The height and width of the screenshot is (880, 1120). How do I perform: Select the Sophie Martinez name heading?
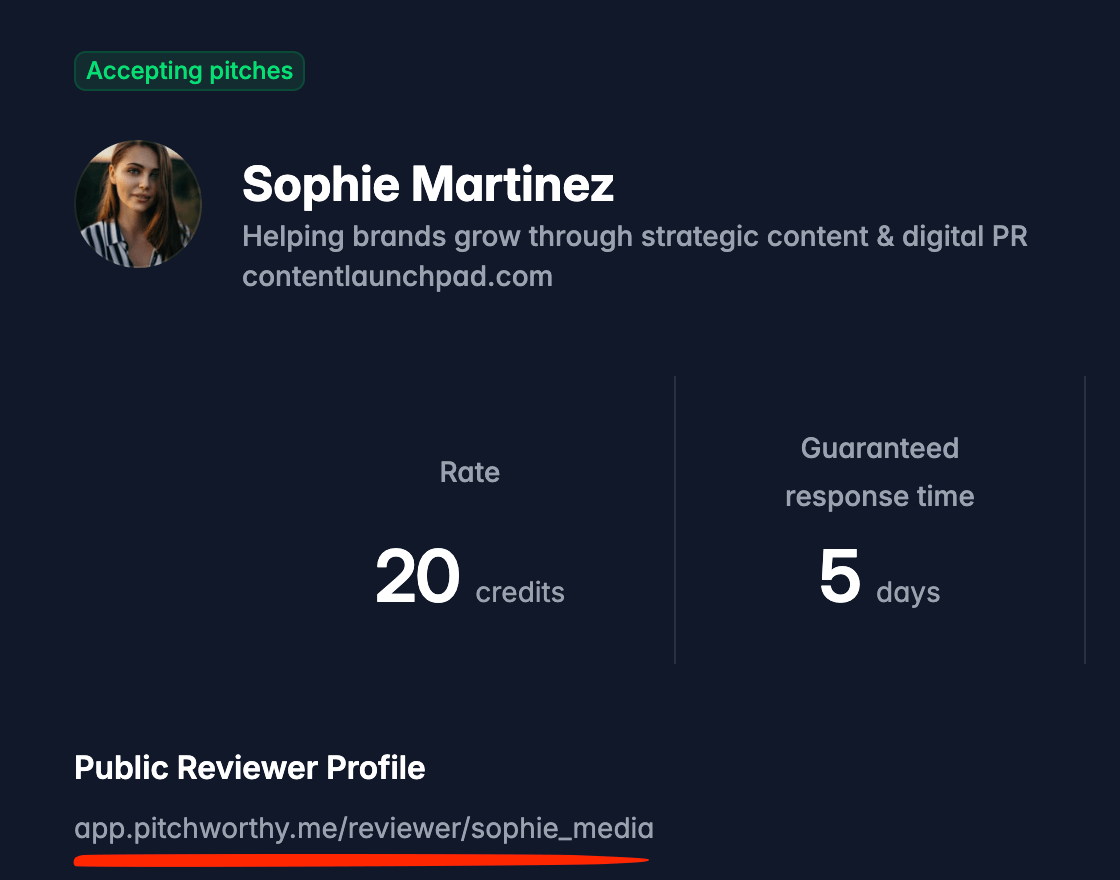[428, 184]
